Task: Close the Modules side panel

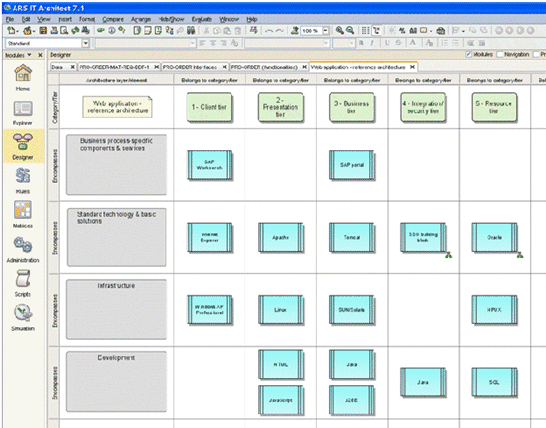Action: tap(40, 55)
